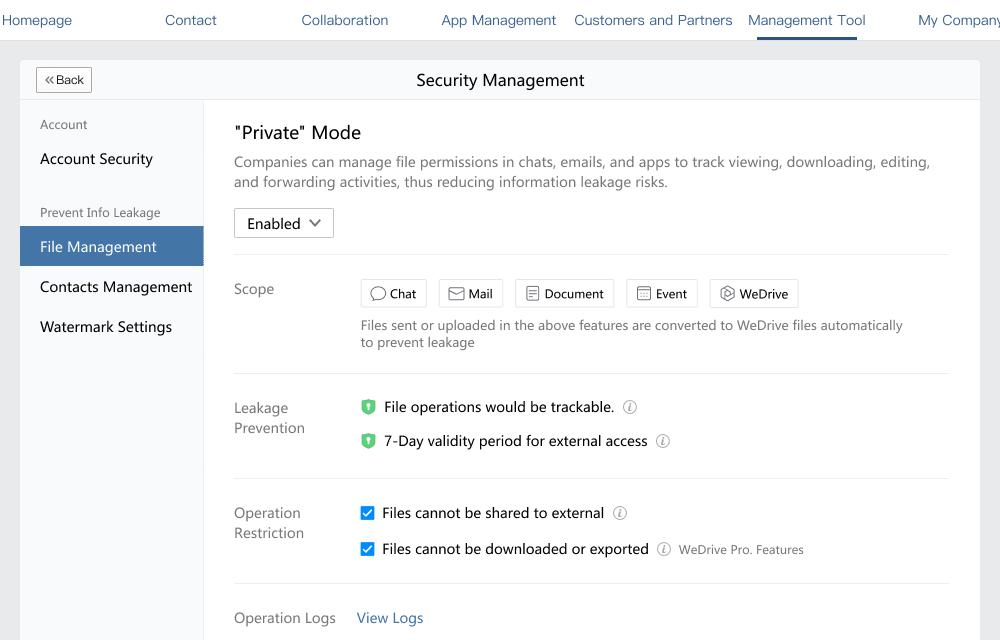Switch to the Collaboration tab
1000x640 pixels.
[345, 20]
